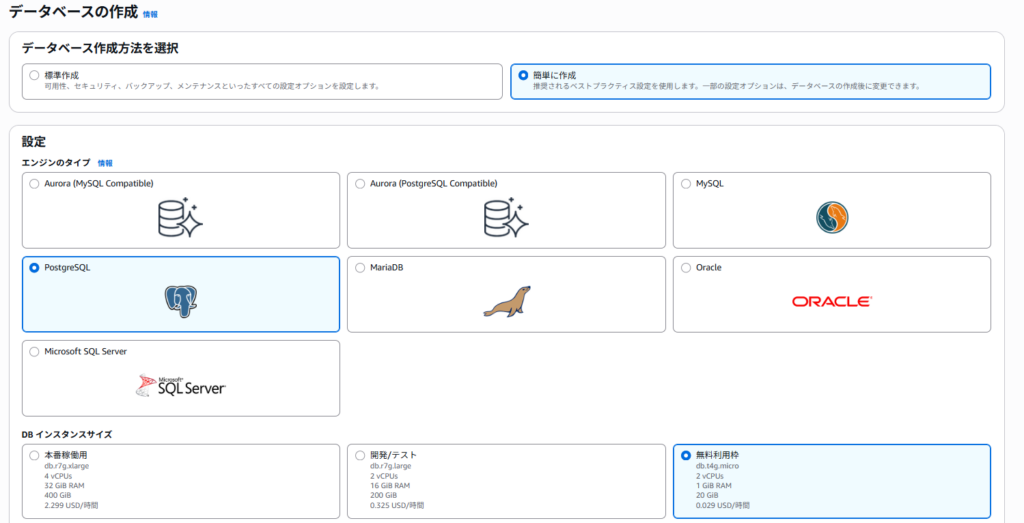Select the 標準作成 radio button
This screenshot has width=1024, height=523.
pyautogui.click(x=34, y=75)
